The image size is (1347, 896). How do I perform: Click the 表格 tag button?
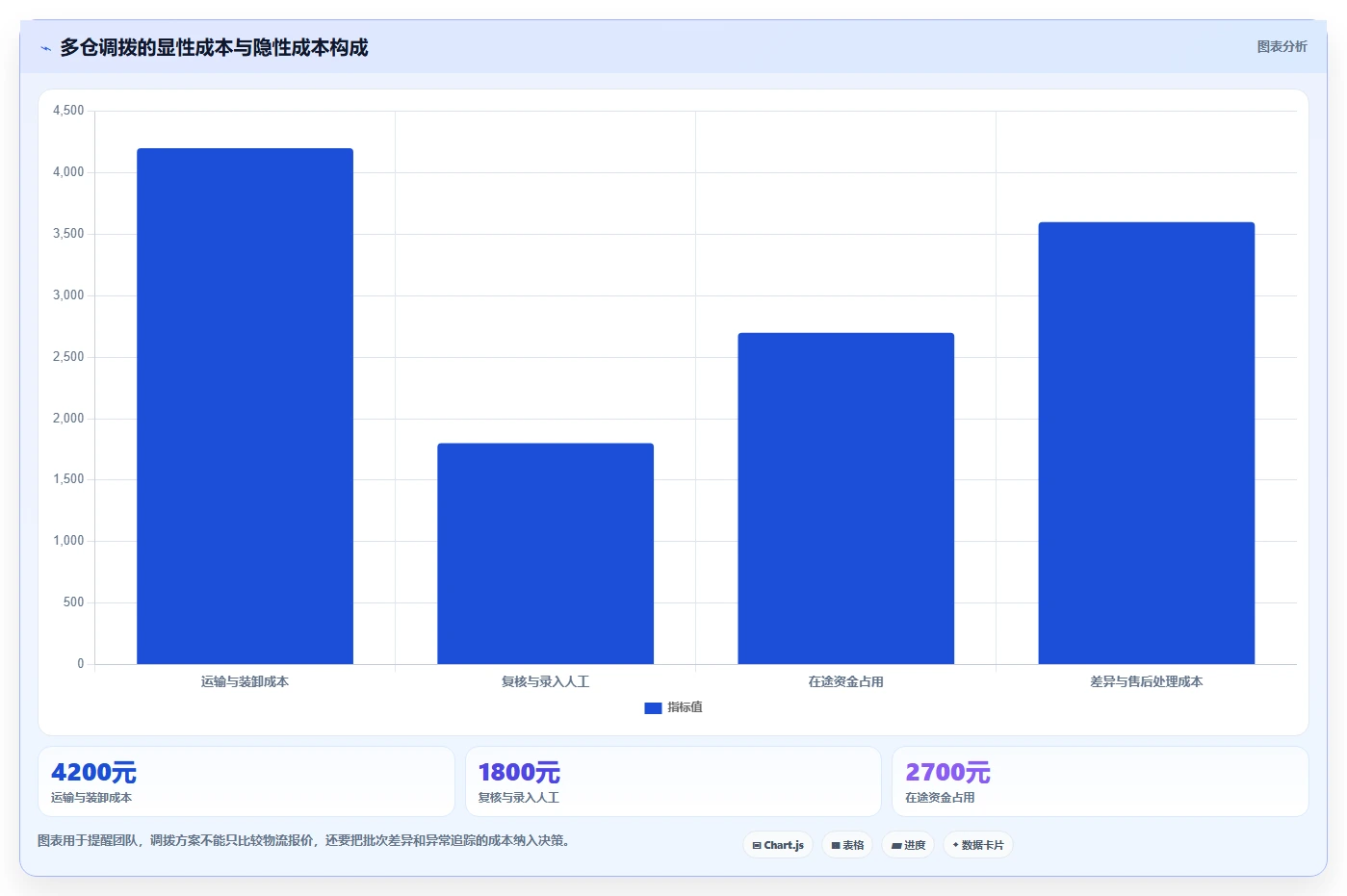(x=847, y=845)
